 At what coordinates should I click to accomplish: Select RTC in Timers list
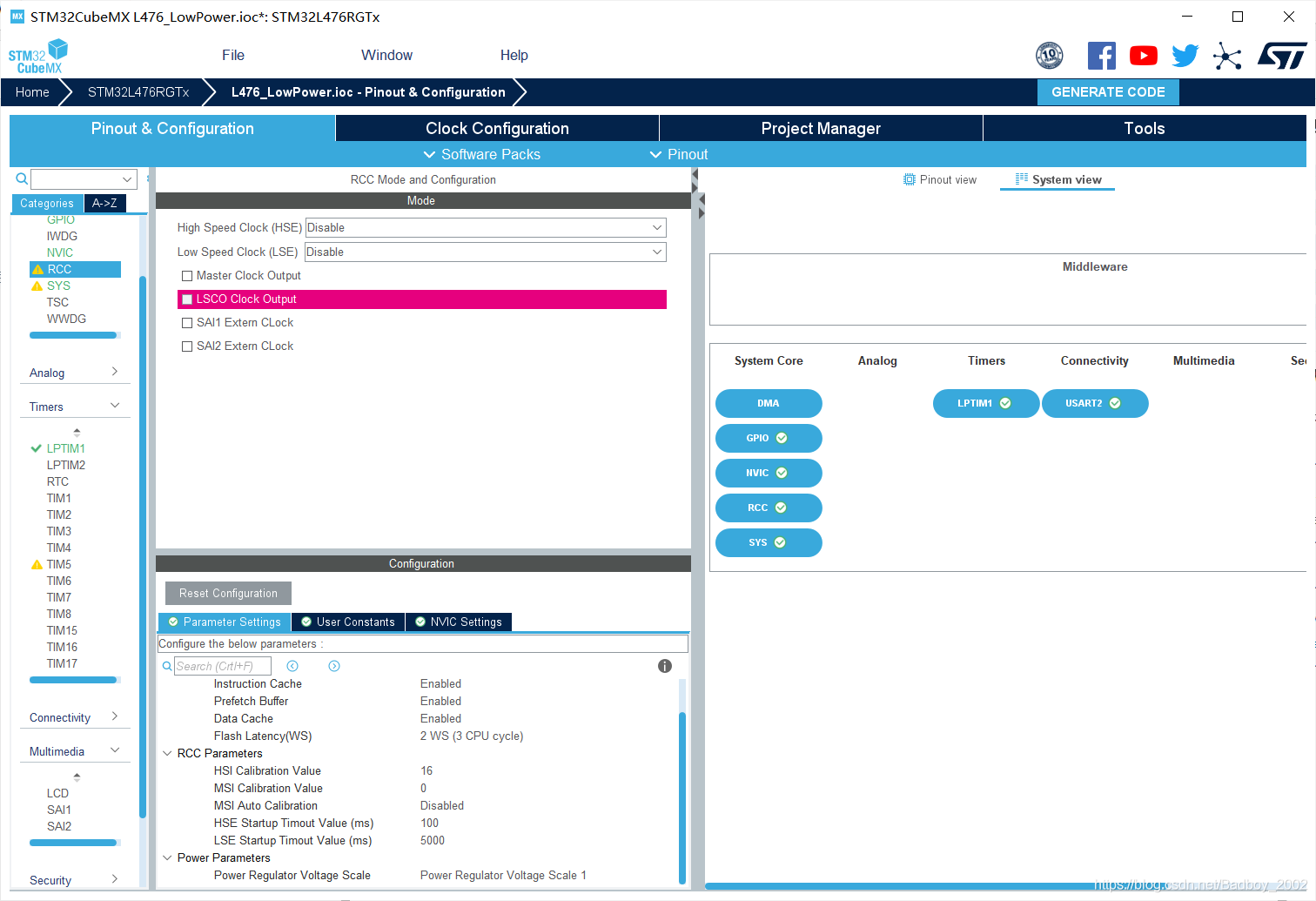pos(57,481)
